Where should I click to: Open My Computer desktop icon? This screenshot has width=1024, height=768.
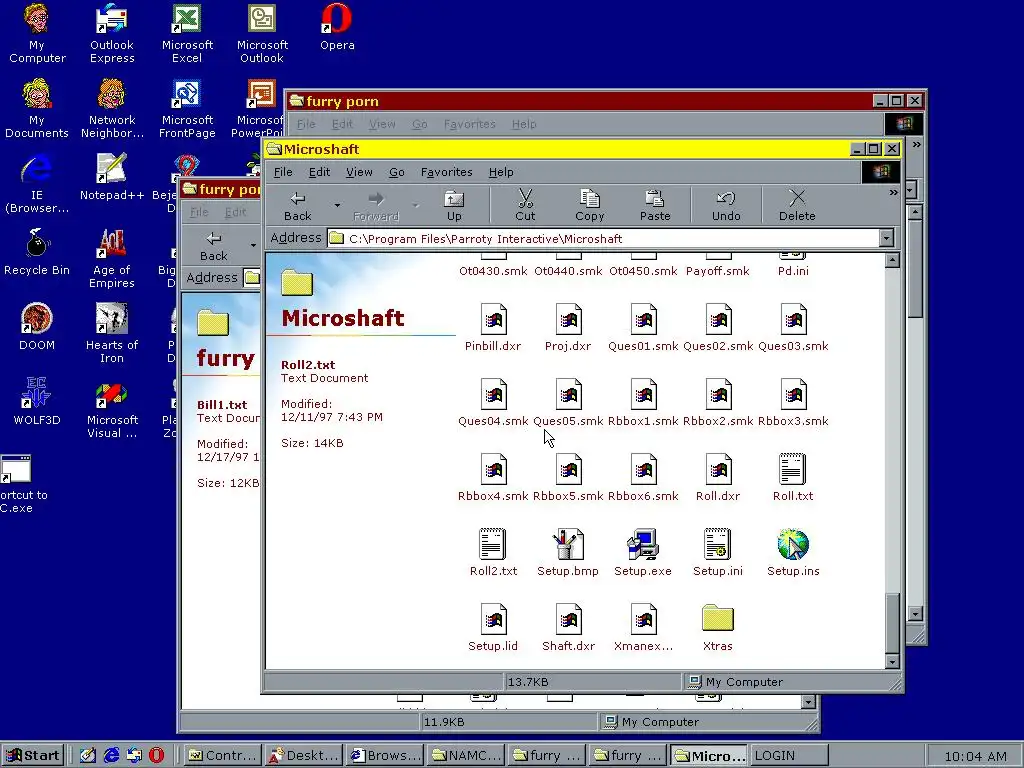37,33
